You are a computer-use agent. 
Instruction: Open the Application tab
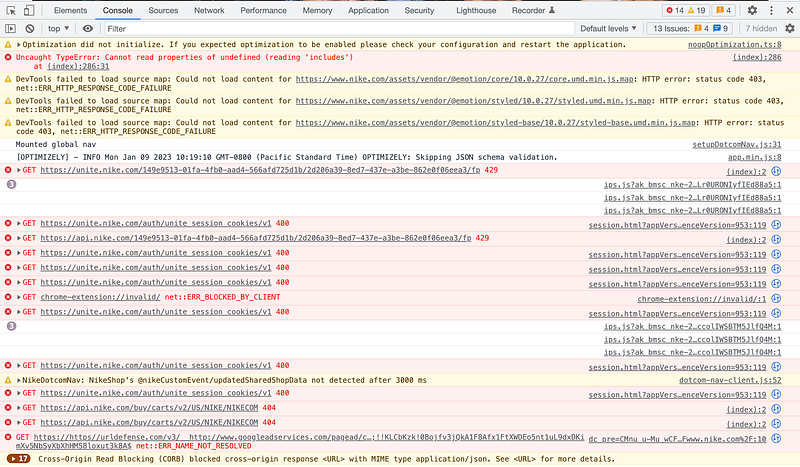368,10
